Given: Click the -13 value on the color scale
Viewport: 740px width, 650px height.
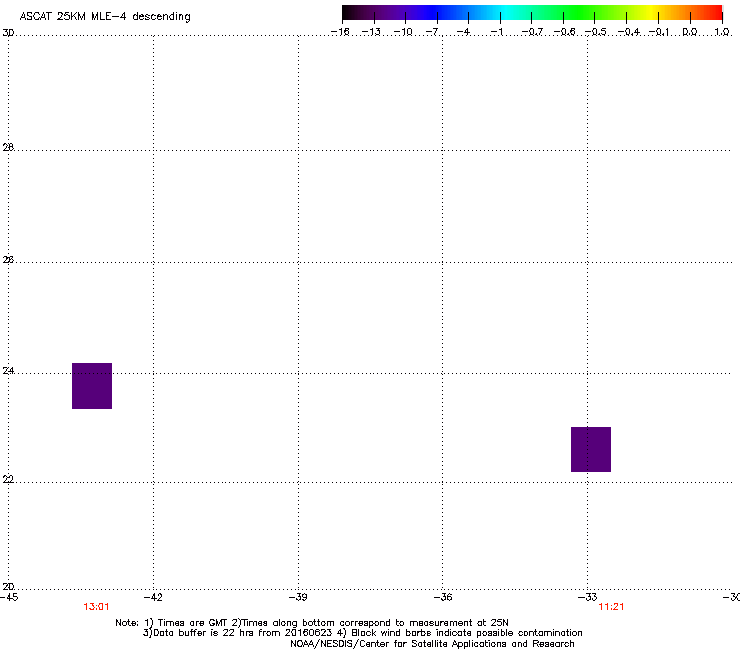Looking at the screenshot, I should point(371,32).
